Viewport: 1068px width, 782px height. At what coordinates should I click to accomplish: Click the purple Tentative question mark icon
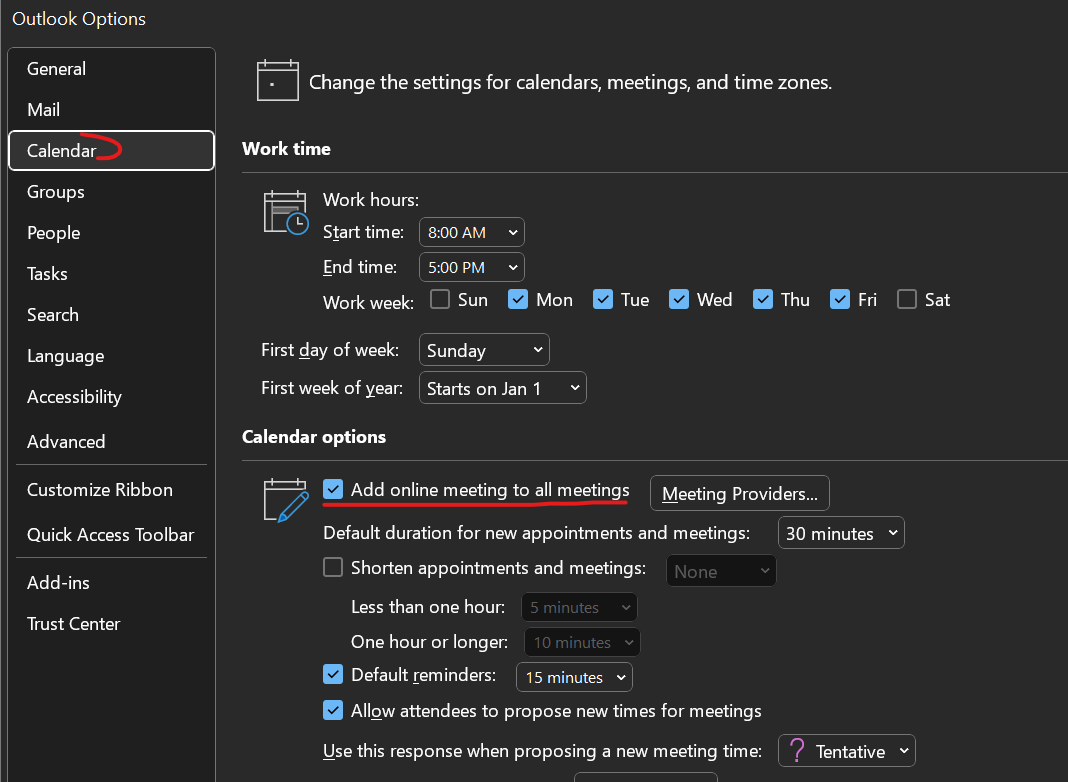pyautogui.click(x=797, y=751)
